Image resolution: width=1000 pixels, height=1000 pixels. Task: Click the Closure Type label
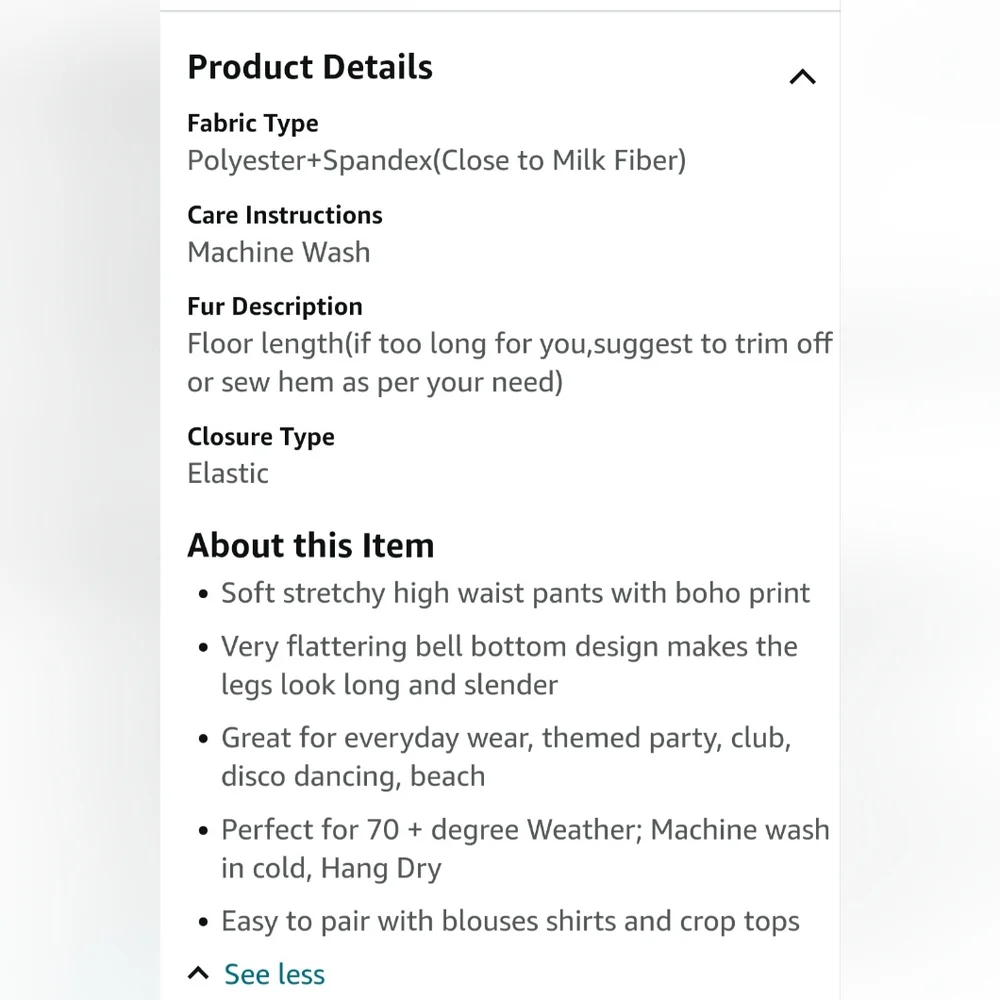261,437
